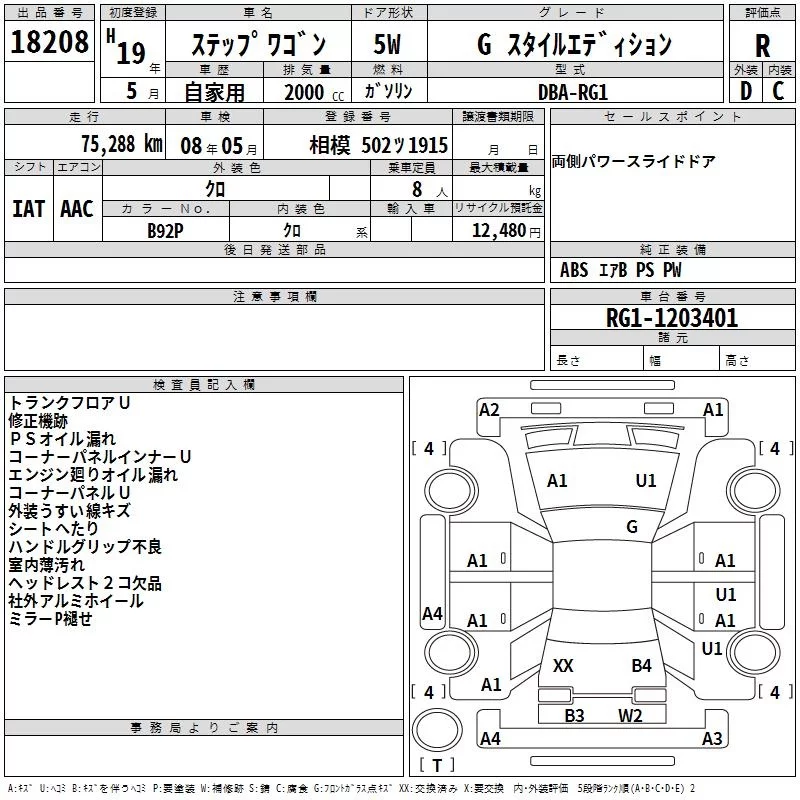Select the 純正装備 header
The height and width of the screenshot is (800, 800).
[672, 249]
